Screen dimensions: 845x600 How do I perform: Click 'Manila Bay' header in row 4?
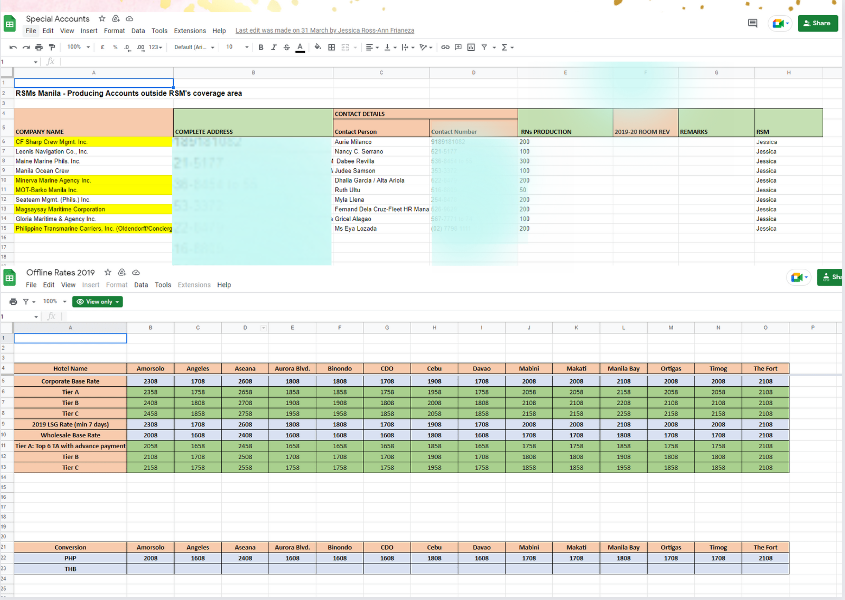pos(624,369)
